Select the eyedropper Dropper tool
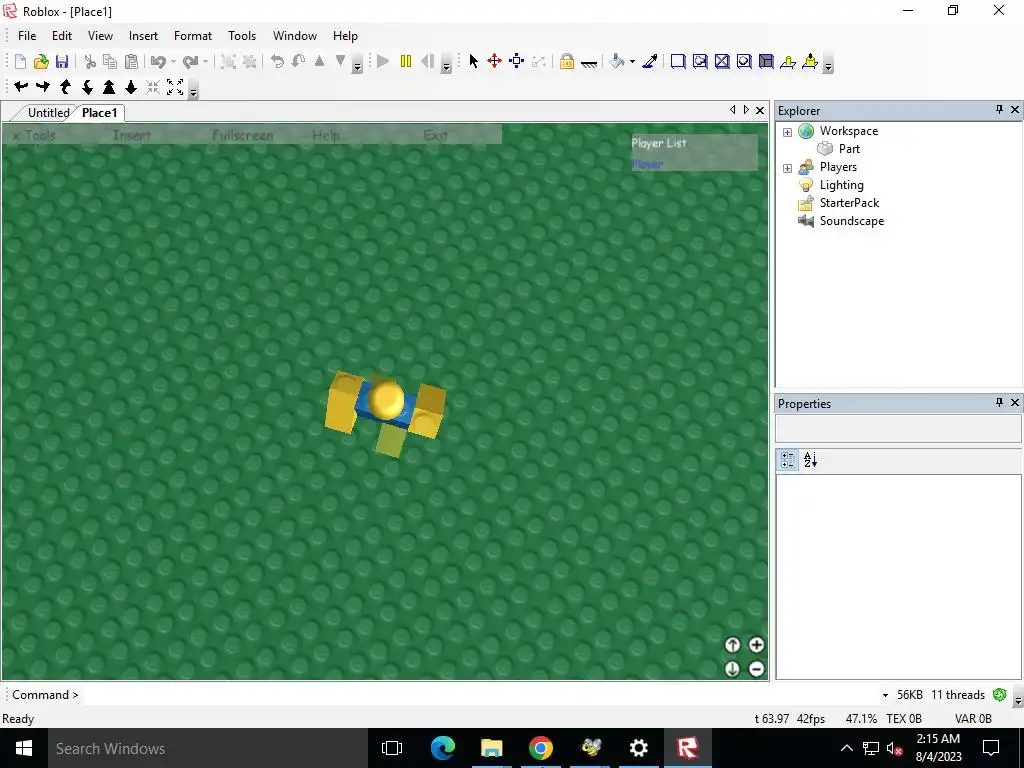 tap(650, 61)
